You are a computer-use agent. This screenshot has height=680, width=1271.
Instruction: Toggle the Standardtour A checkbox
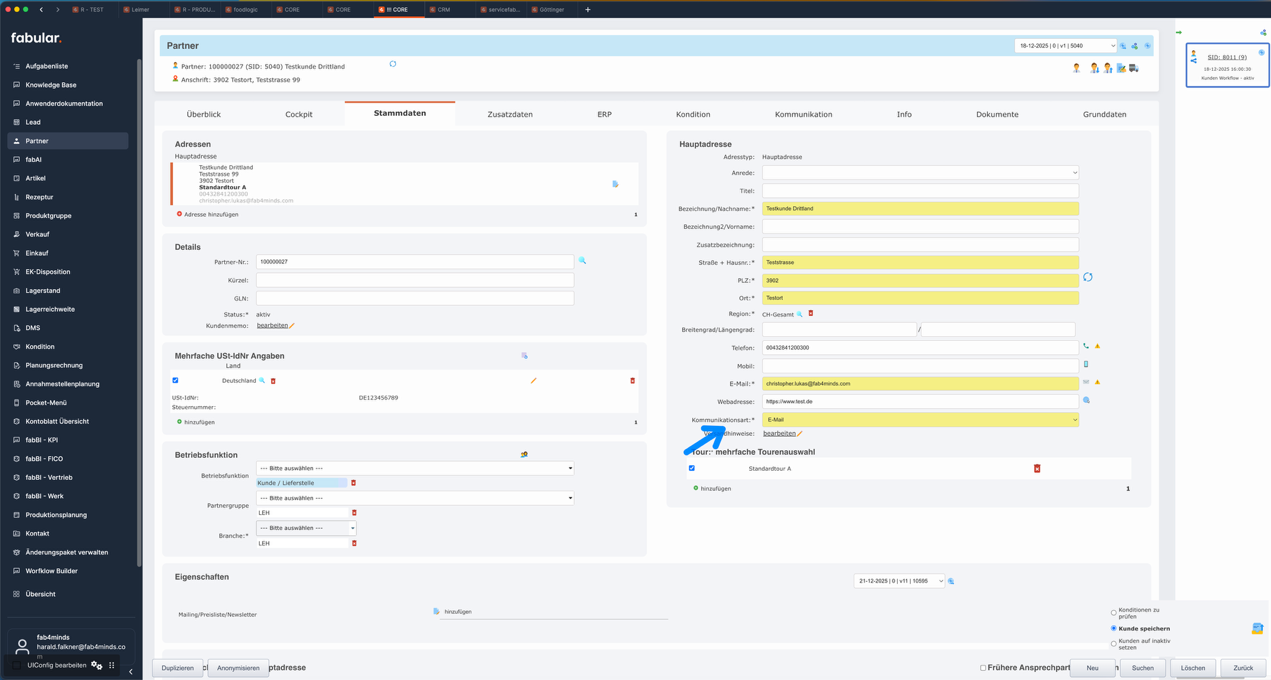[692, 468]
